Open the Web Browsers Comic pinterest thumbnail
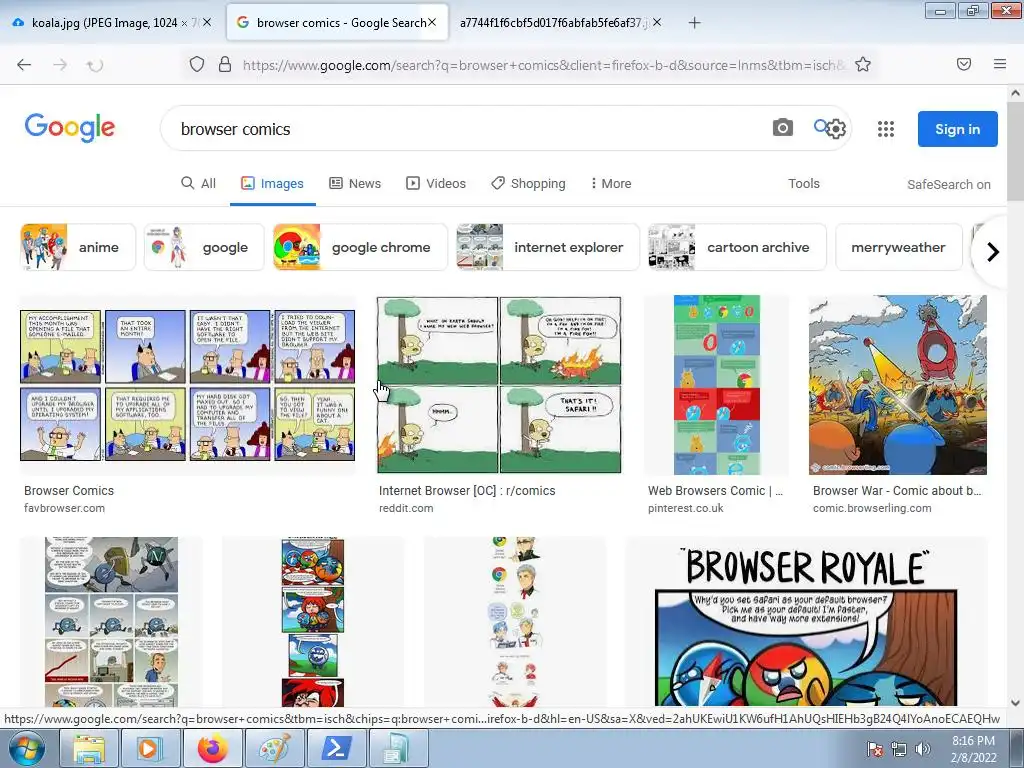The image size is (1024, 768). coord(717,385)
